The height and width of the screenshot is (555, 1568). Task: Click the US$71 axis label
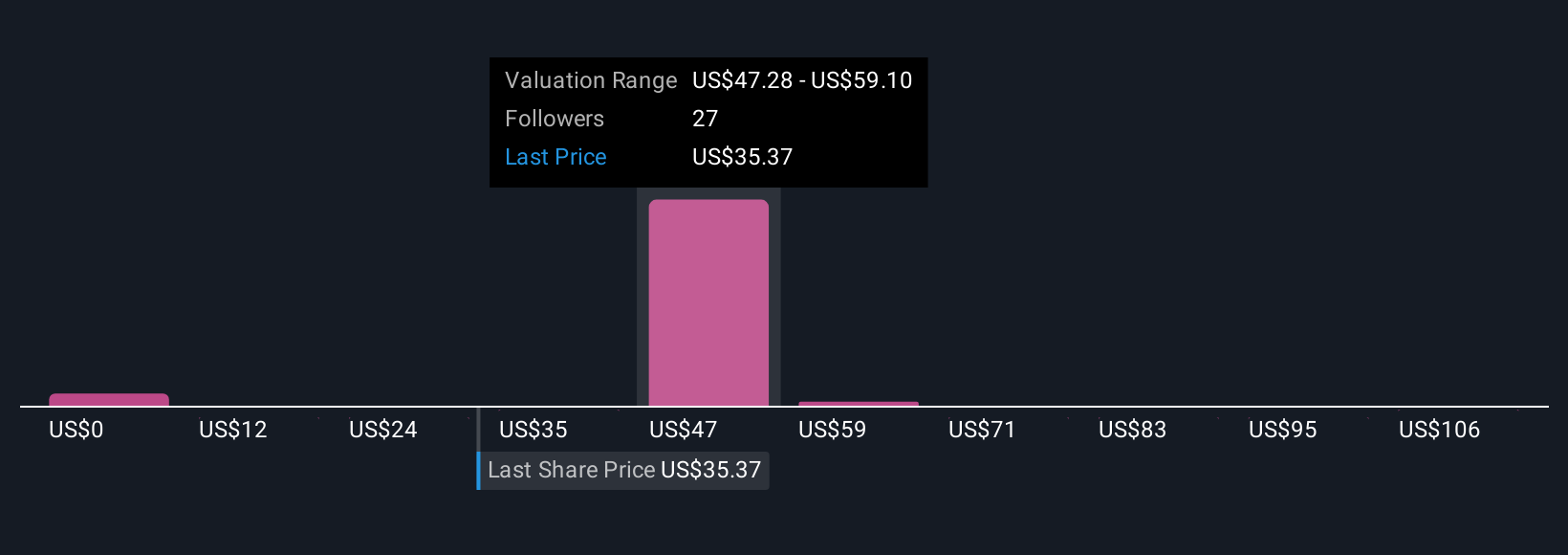[x=982, y=430]
